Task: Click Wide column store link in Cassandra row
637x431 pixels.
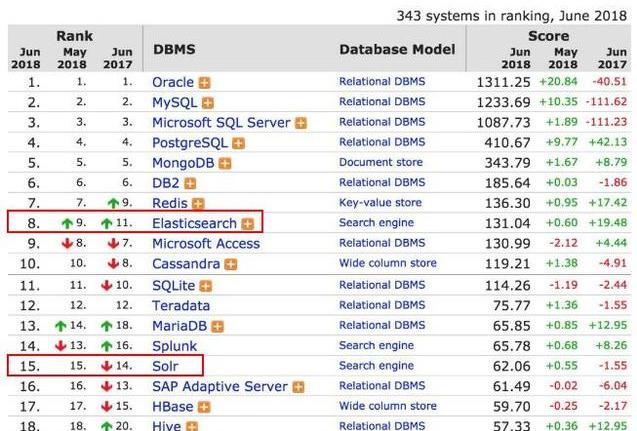Action: click(x=388, y=263)
